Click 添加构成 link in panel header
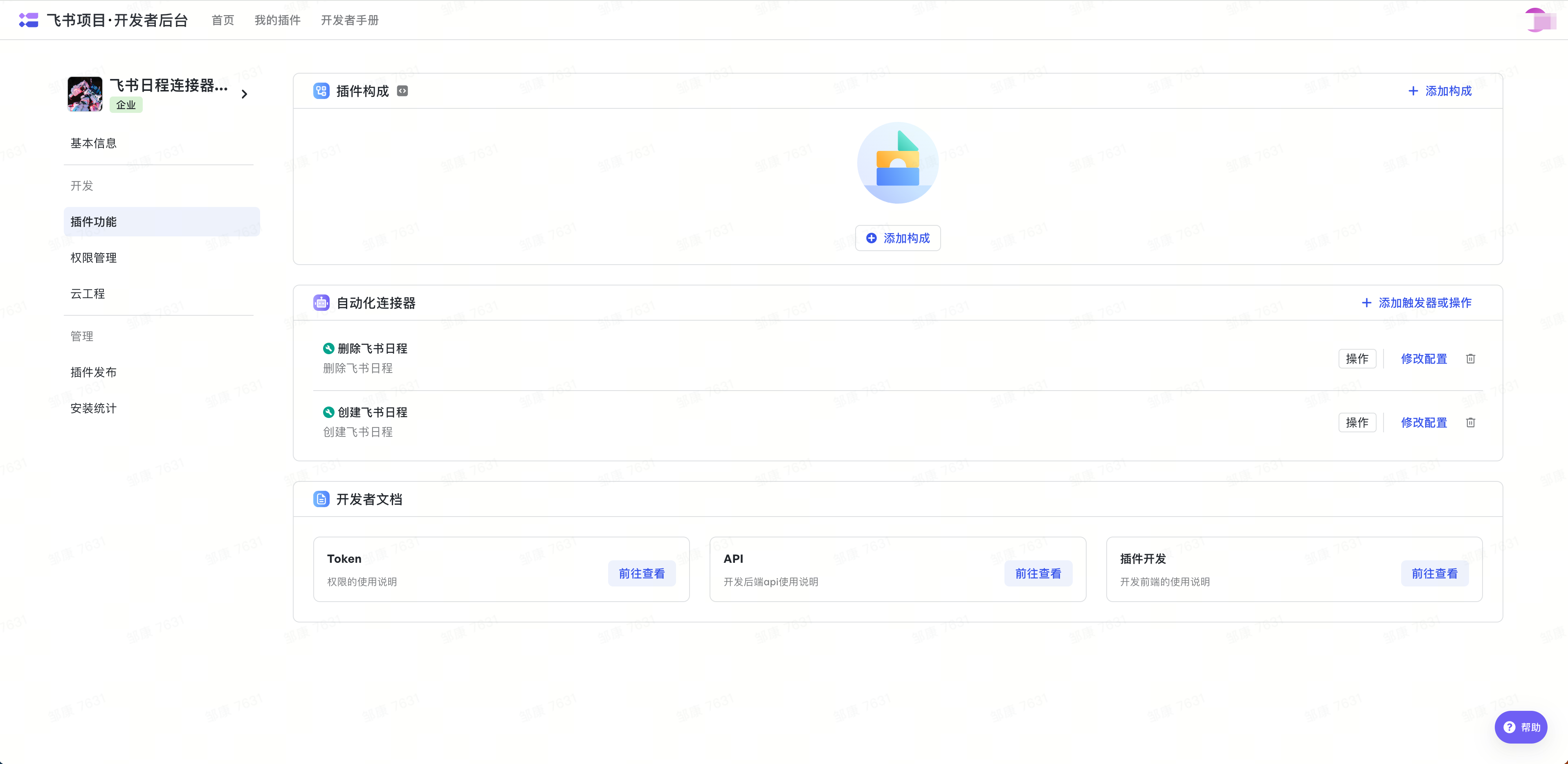This screenshot has width=1568, height=764. [x=1440, y=91]
